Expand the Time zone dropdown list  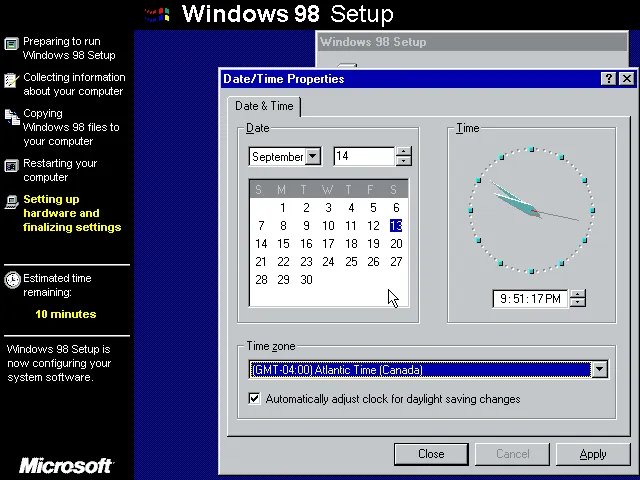pos(600,369)
